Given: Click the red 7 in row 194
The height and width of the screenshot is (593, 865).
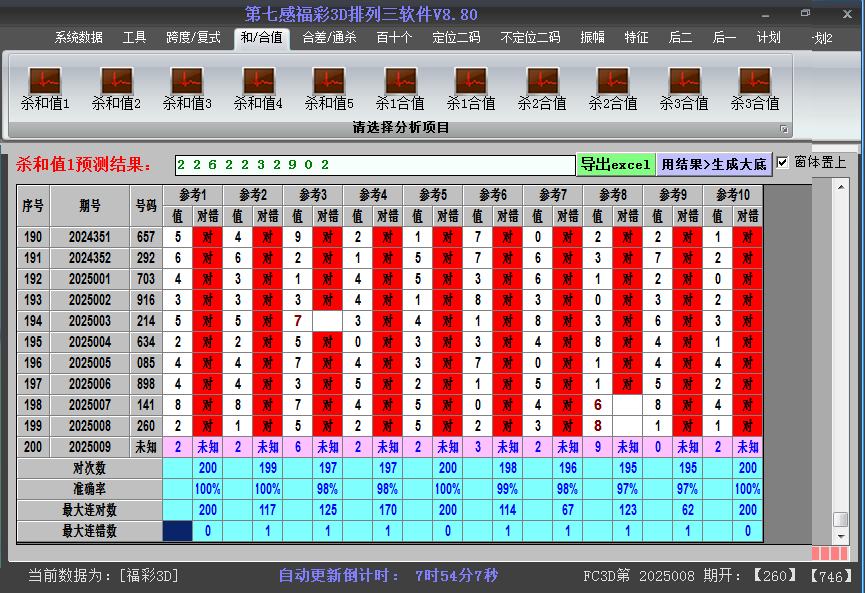Looking at the screenshot, I should (x=298, y=321).
